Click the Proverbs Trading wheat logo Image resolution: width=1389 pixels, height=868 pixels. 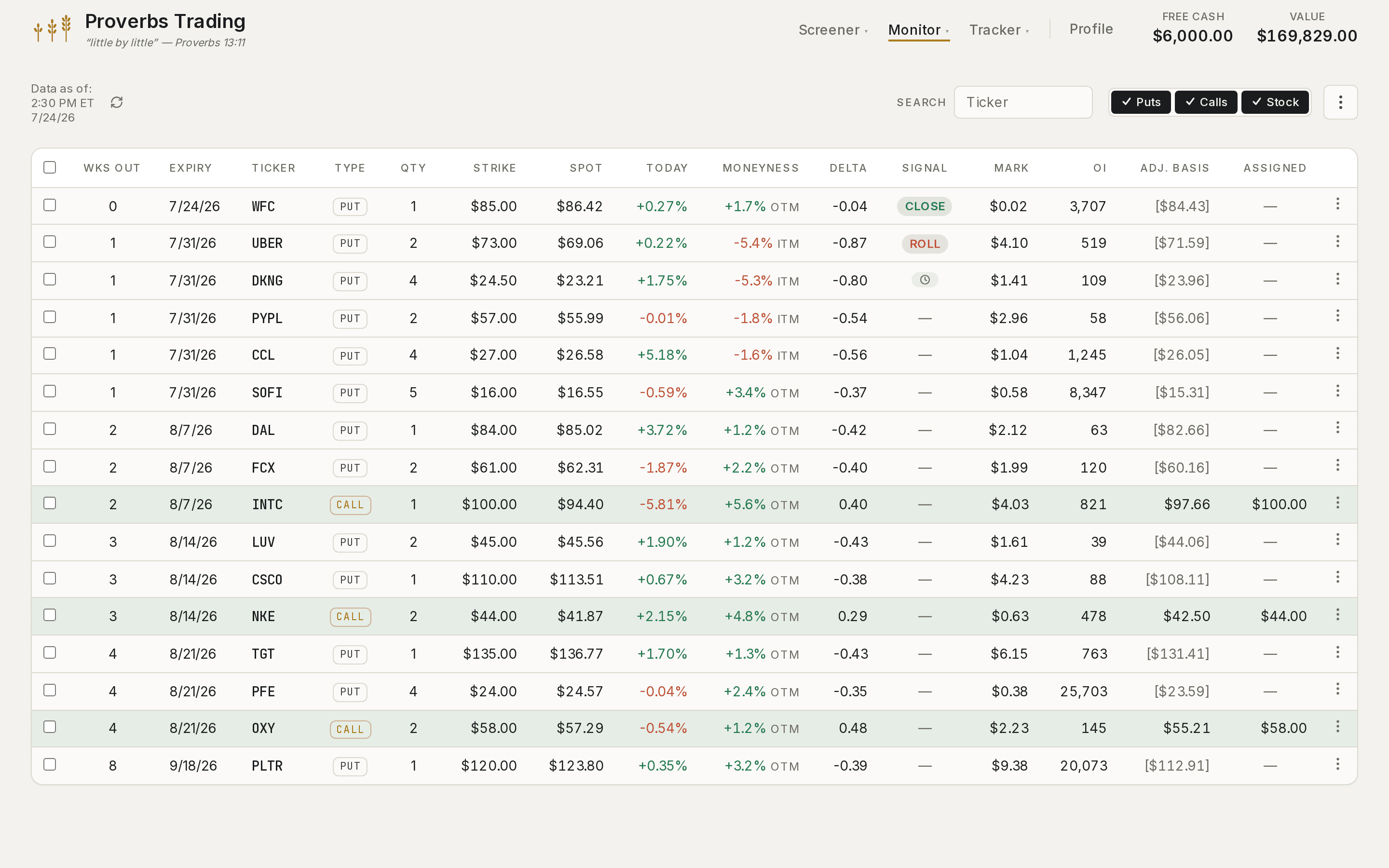[52, 29]
